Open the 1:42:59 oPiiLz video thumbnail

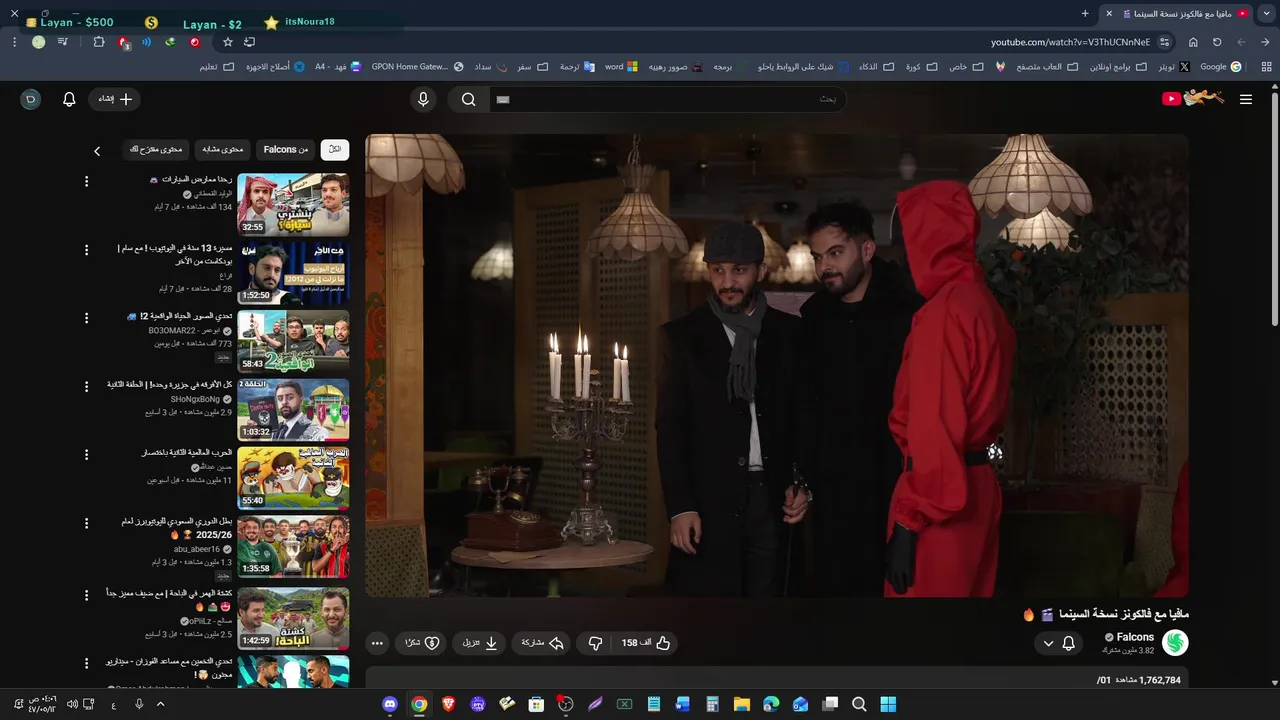tap(293, 618)
